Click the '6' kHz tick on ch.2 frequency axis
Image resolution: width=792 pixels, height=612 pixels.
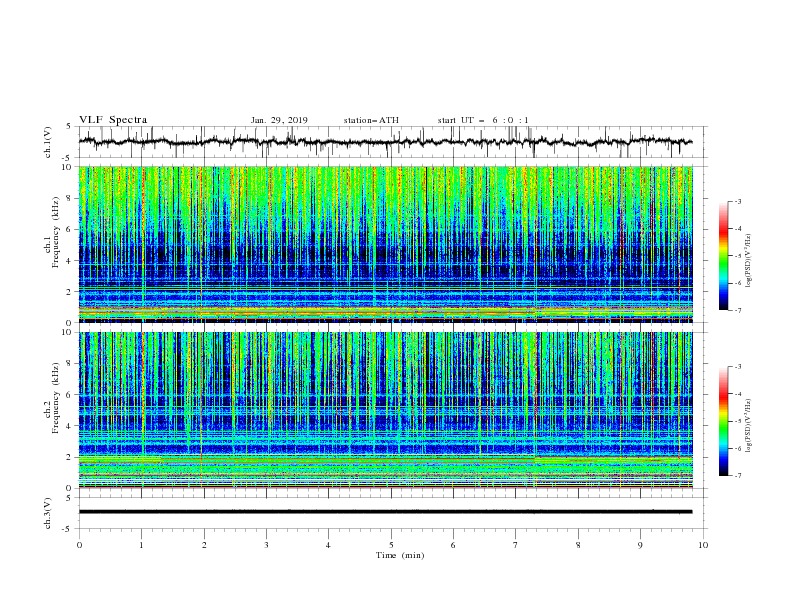tap(69, 395)
